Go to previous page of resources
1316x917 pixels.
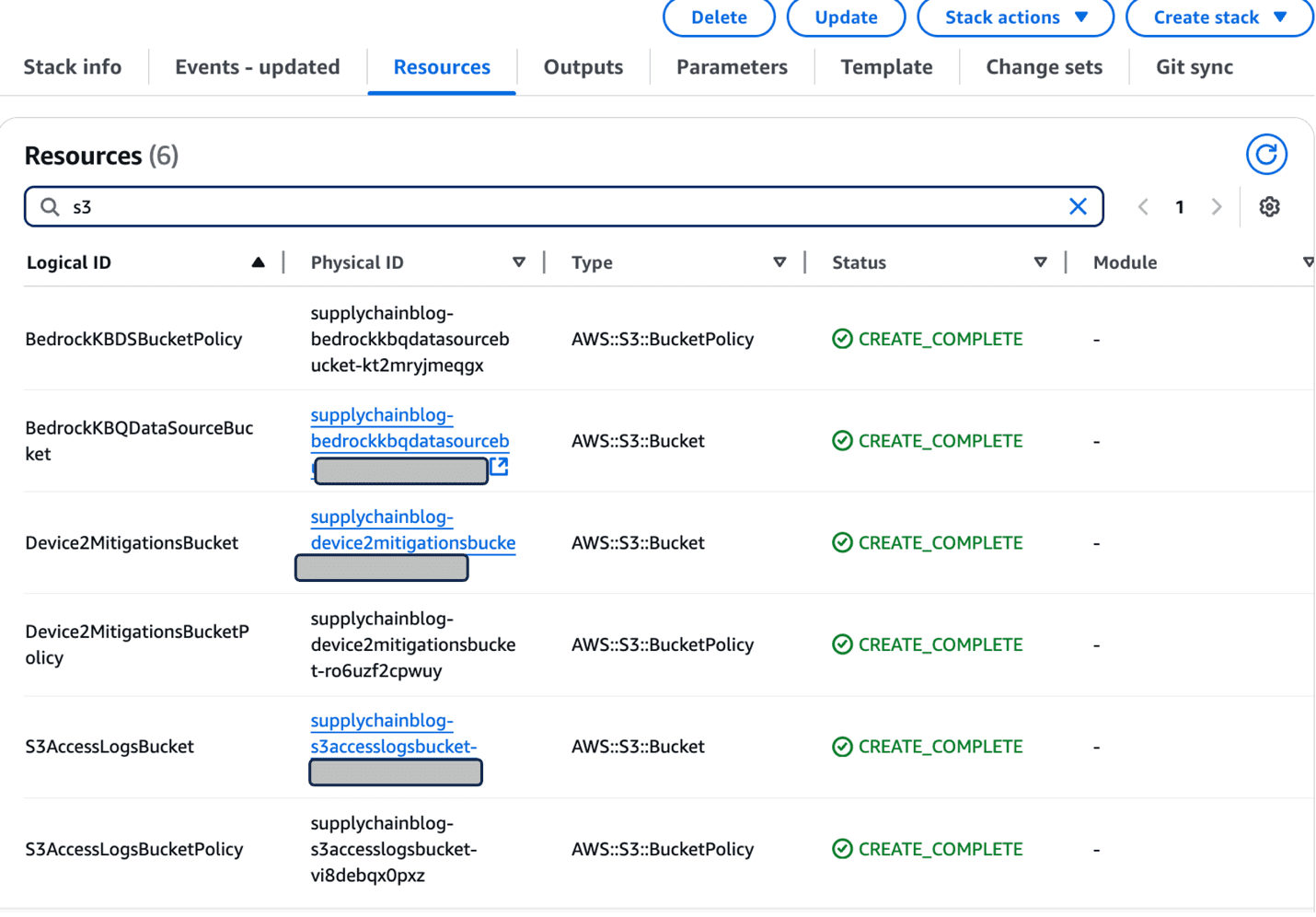pyautogui.click(x=1143, y=207)
